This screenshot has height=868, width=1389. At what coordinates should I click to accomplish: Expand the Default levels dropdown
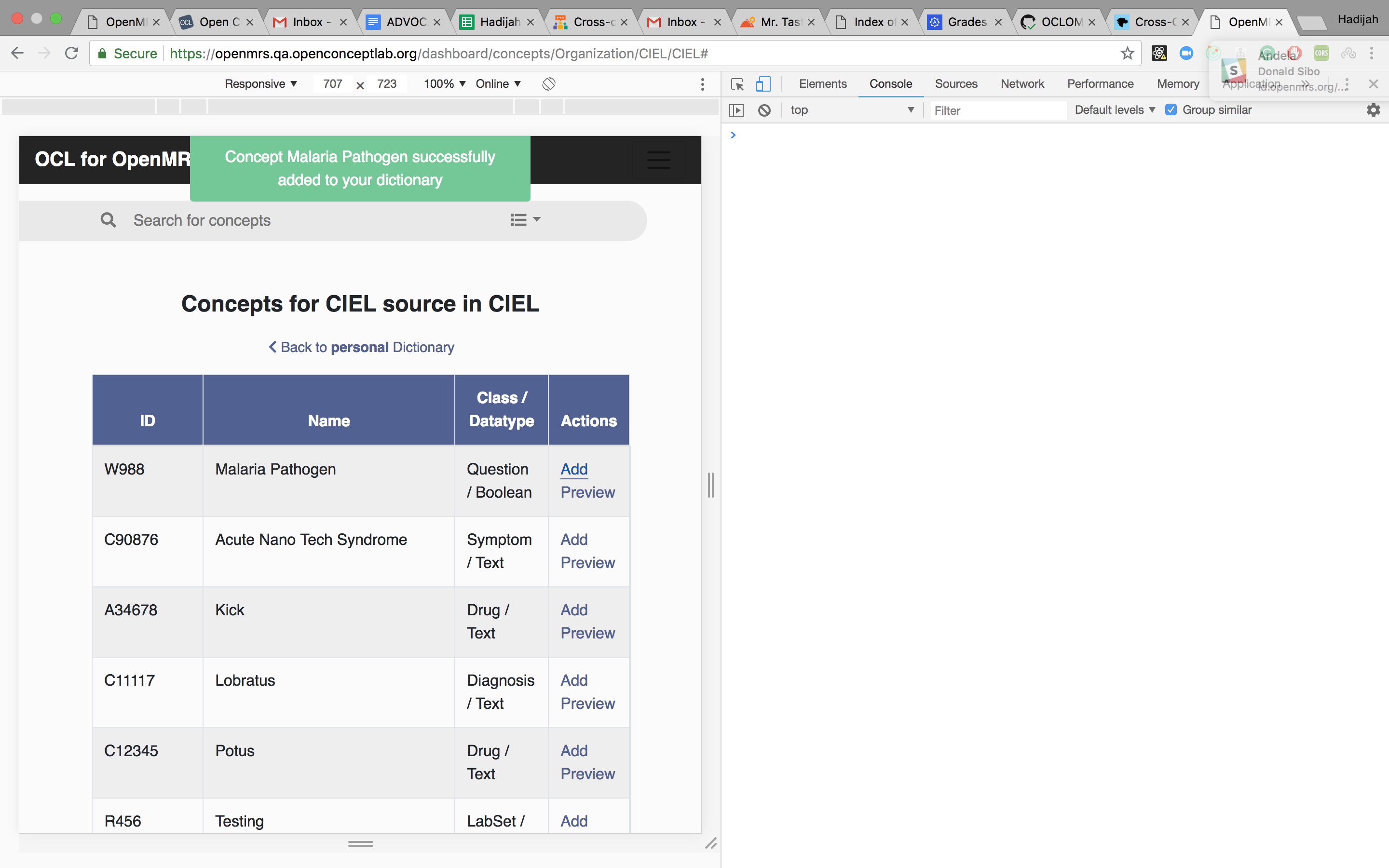click(x=1115, y=109)
